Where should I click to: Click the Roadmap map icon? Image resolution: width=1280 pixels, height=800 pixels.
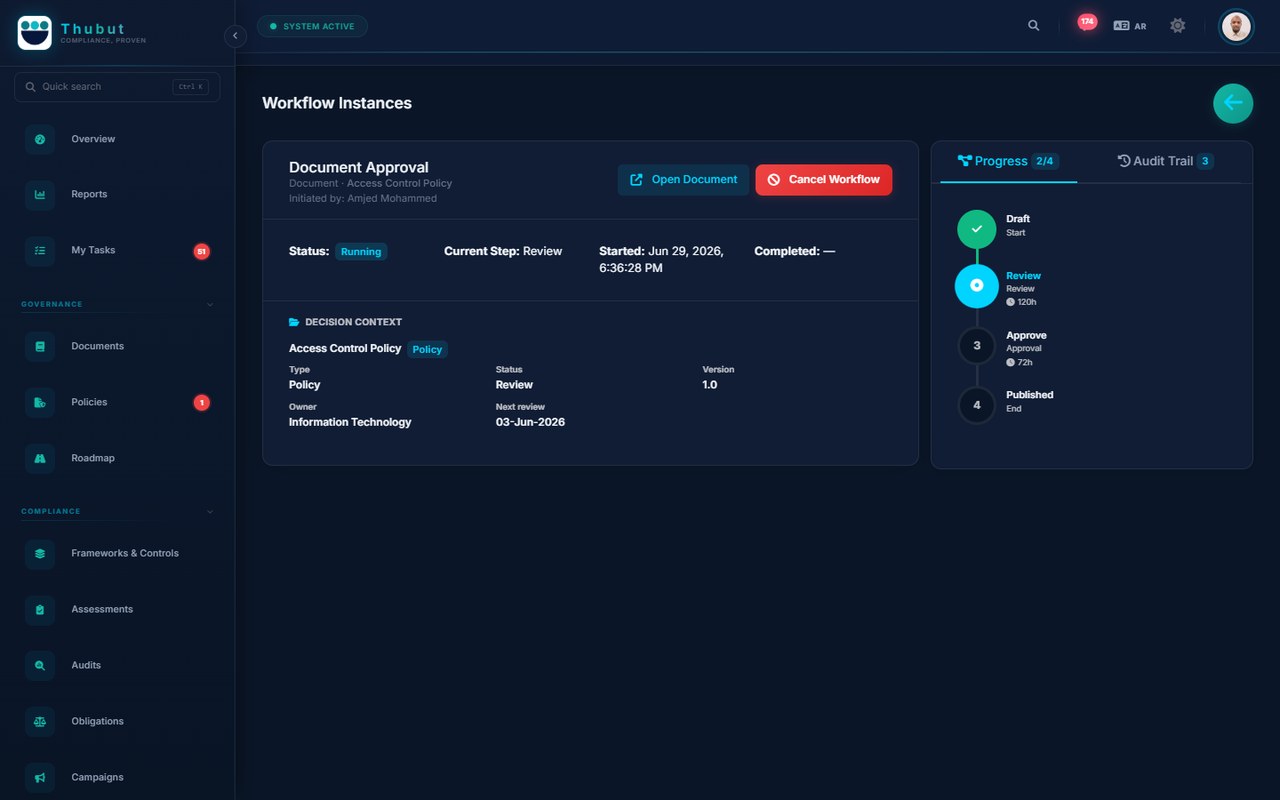[40, 459]
